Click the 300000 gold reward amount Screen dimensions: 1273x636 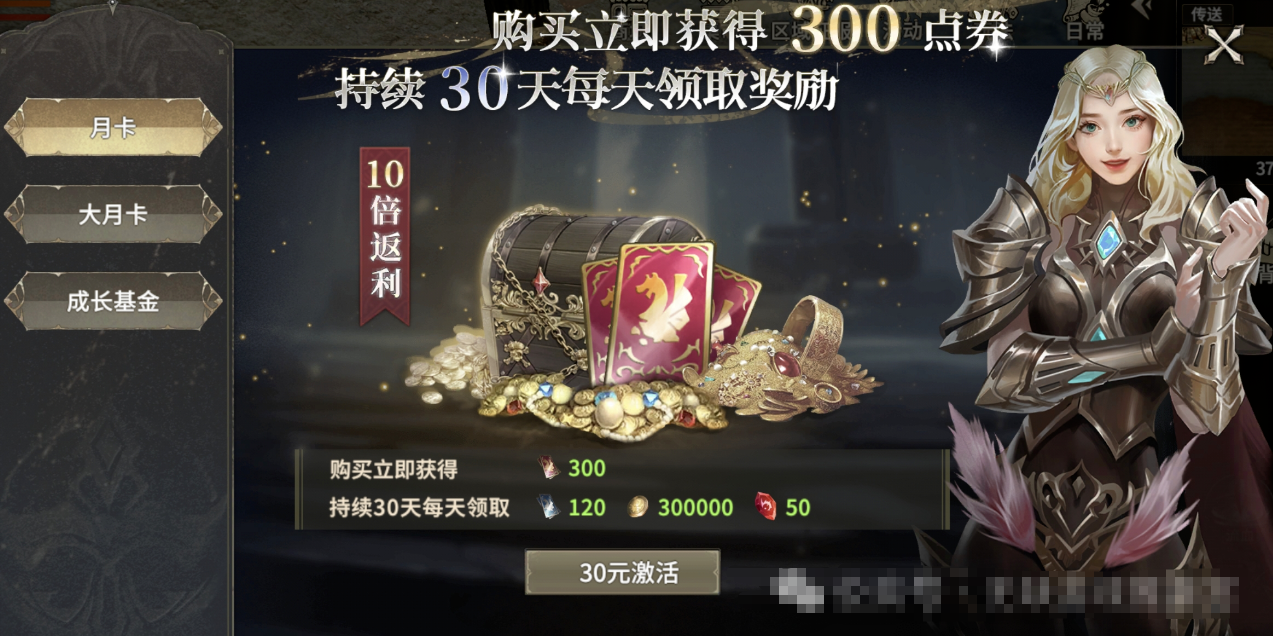(695, 507)
